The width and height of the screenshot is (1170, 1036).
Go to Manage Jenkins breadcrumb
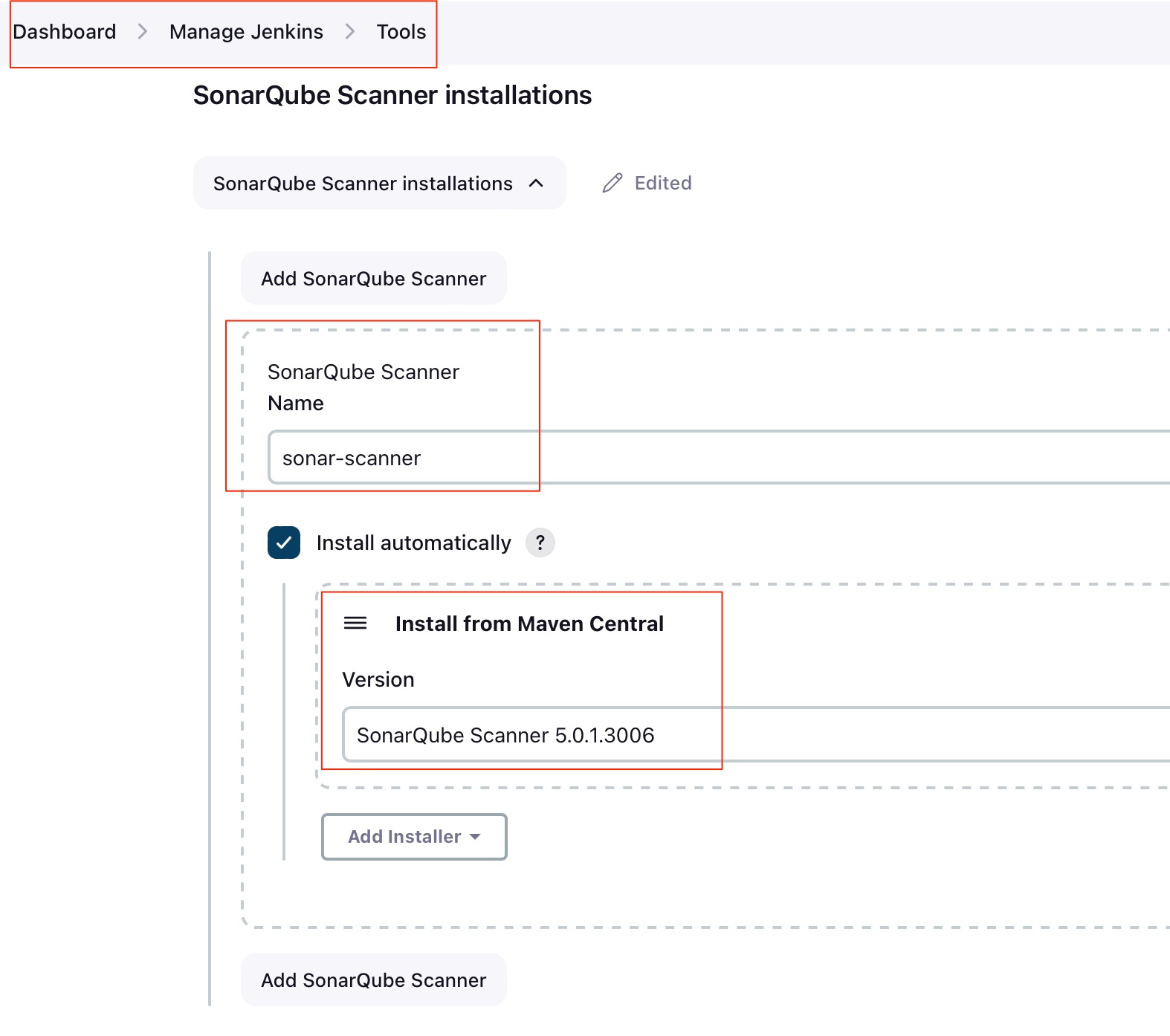246,32
